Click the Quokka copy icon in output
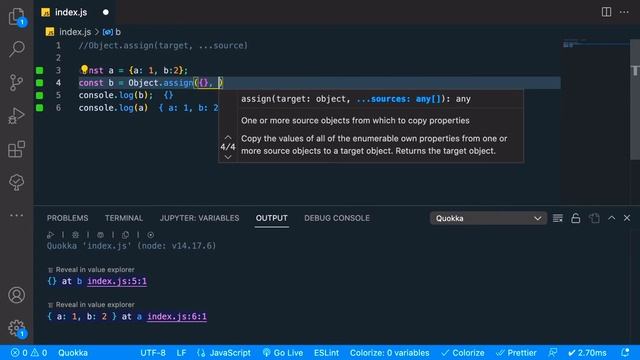The width and height of the screenshot is (640, 360). click(125, 235)
